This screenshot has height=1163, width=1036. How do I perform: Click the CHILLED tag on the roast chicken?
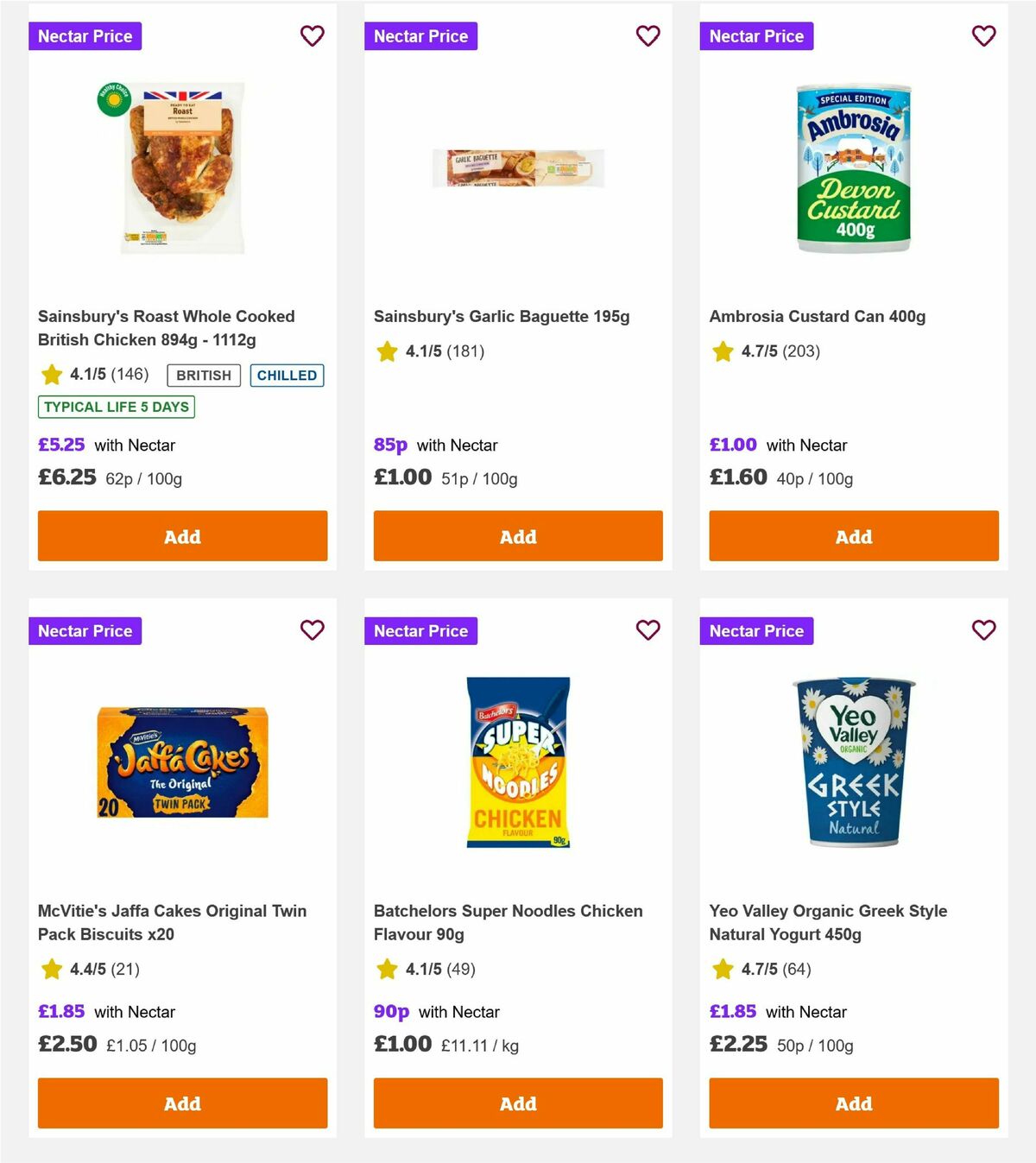(x=287, y=375)
